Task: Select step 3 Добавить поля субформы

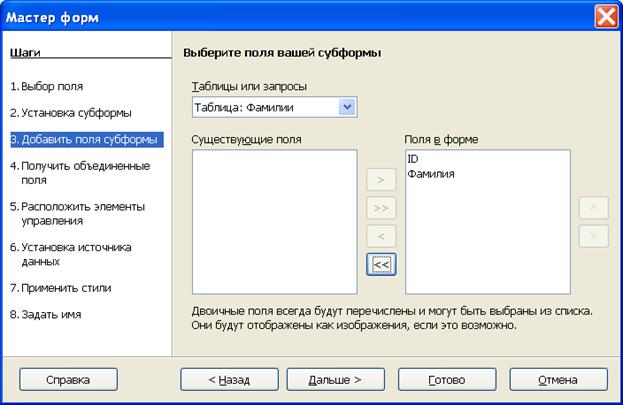Action: coord(84,139)
